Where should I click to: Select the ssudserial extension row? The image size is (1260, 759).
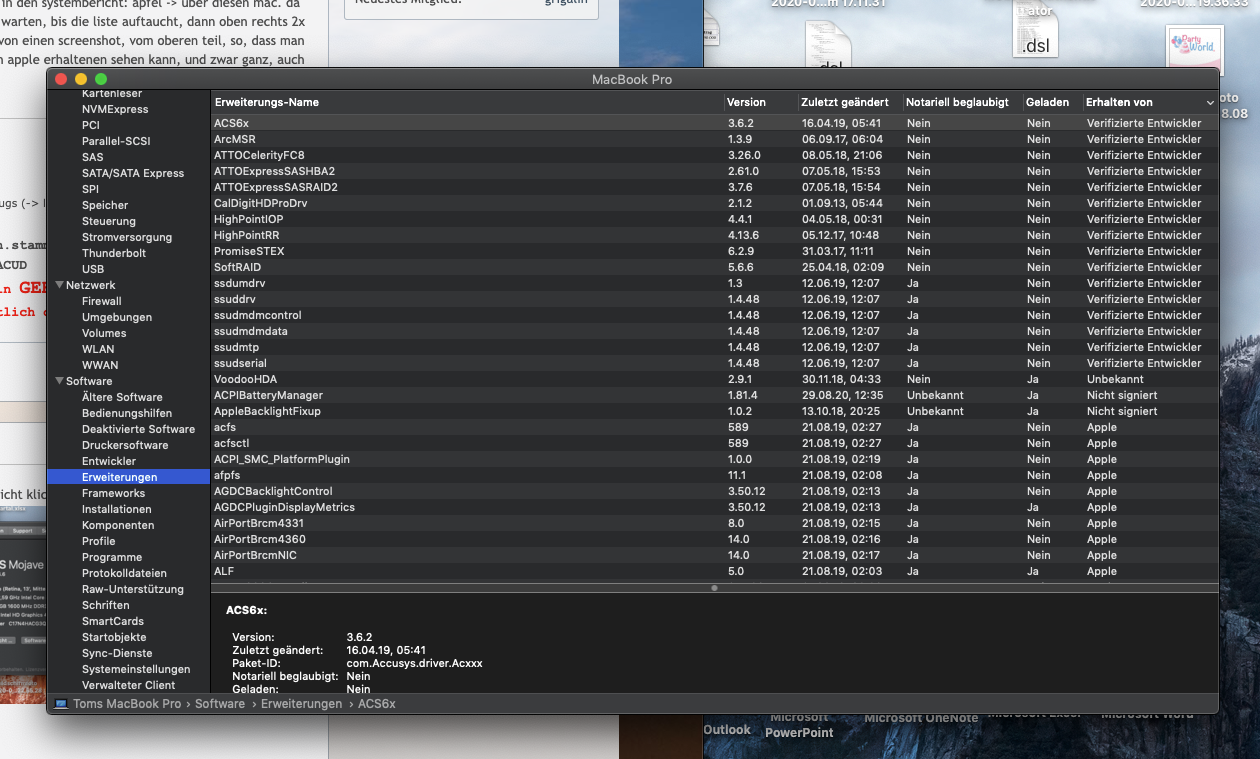pyautogui.click(x=715, y=363)
